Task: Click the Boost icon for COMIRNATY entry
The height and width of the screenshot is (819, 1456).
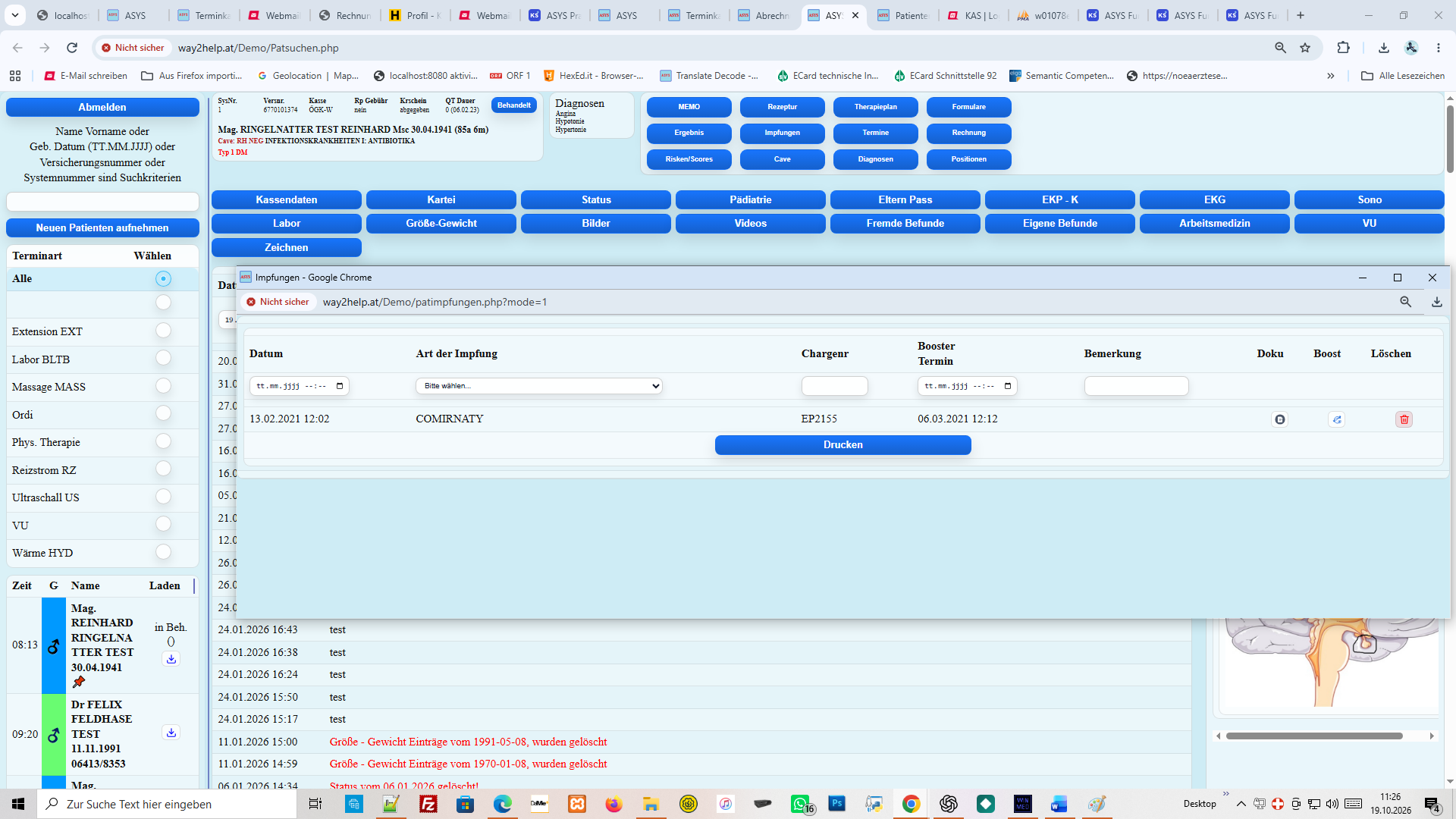Action: [x=1336, y=419]
